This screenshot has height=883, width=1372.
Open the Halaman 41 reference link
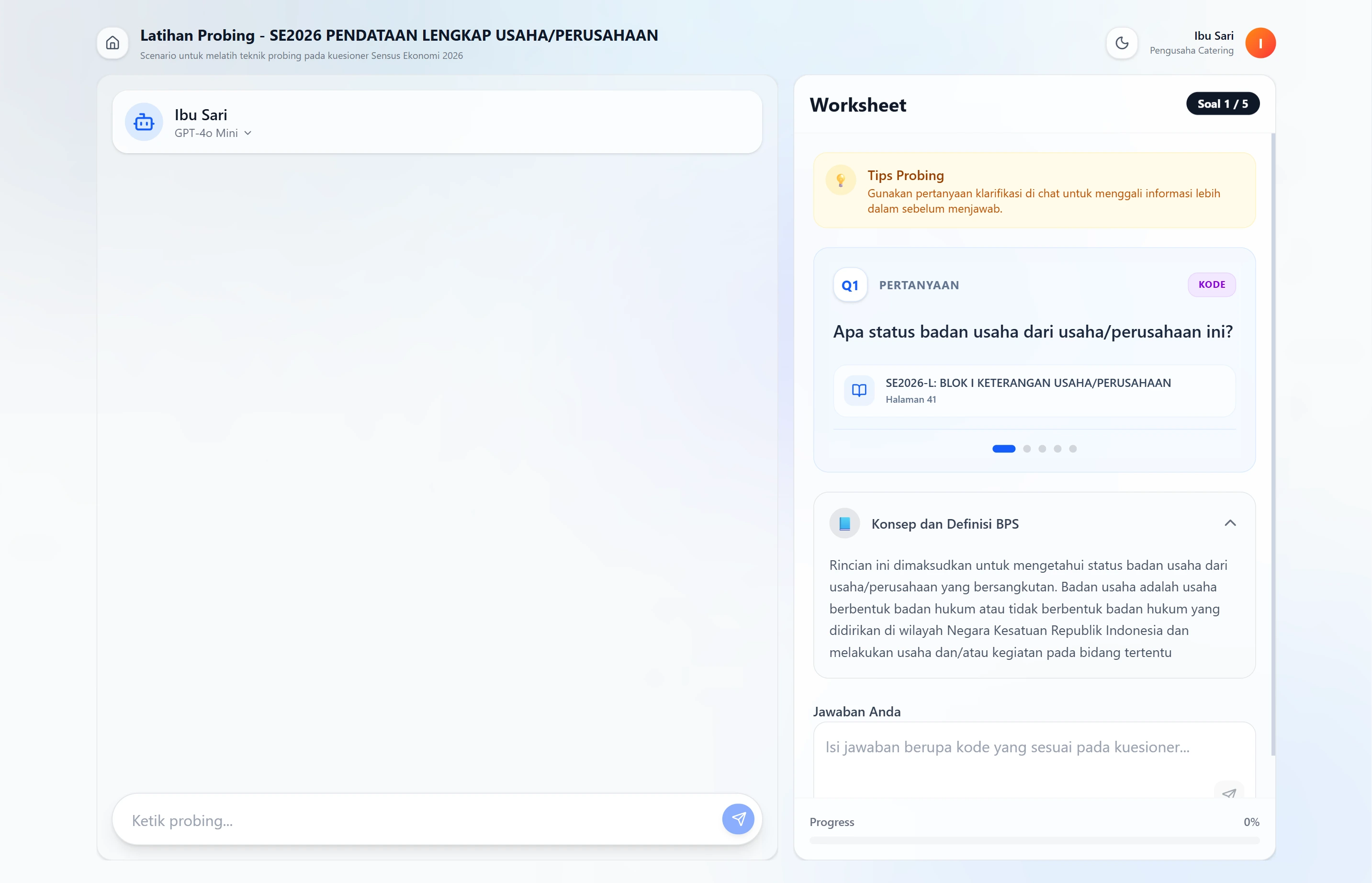(x=911, y=399)
